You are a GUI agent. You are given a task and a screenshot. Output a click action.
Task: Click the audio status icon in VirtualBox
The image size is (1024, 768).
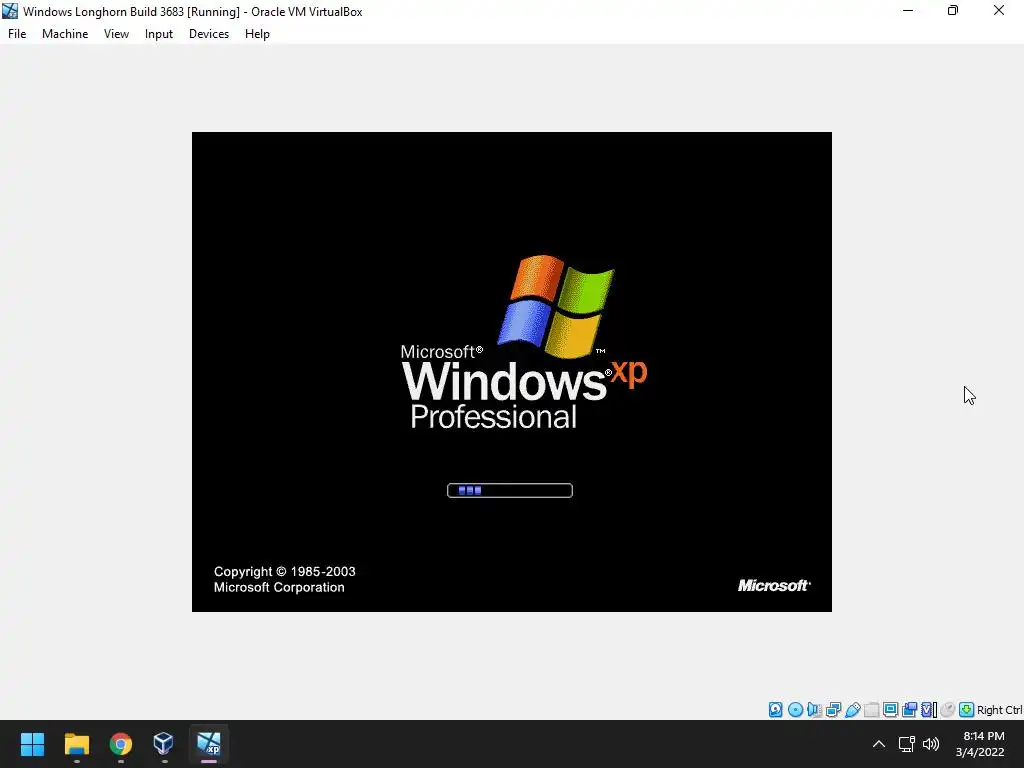tap(814, 710)
